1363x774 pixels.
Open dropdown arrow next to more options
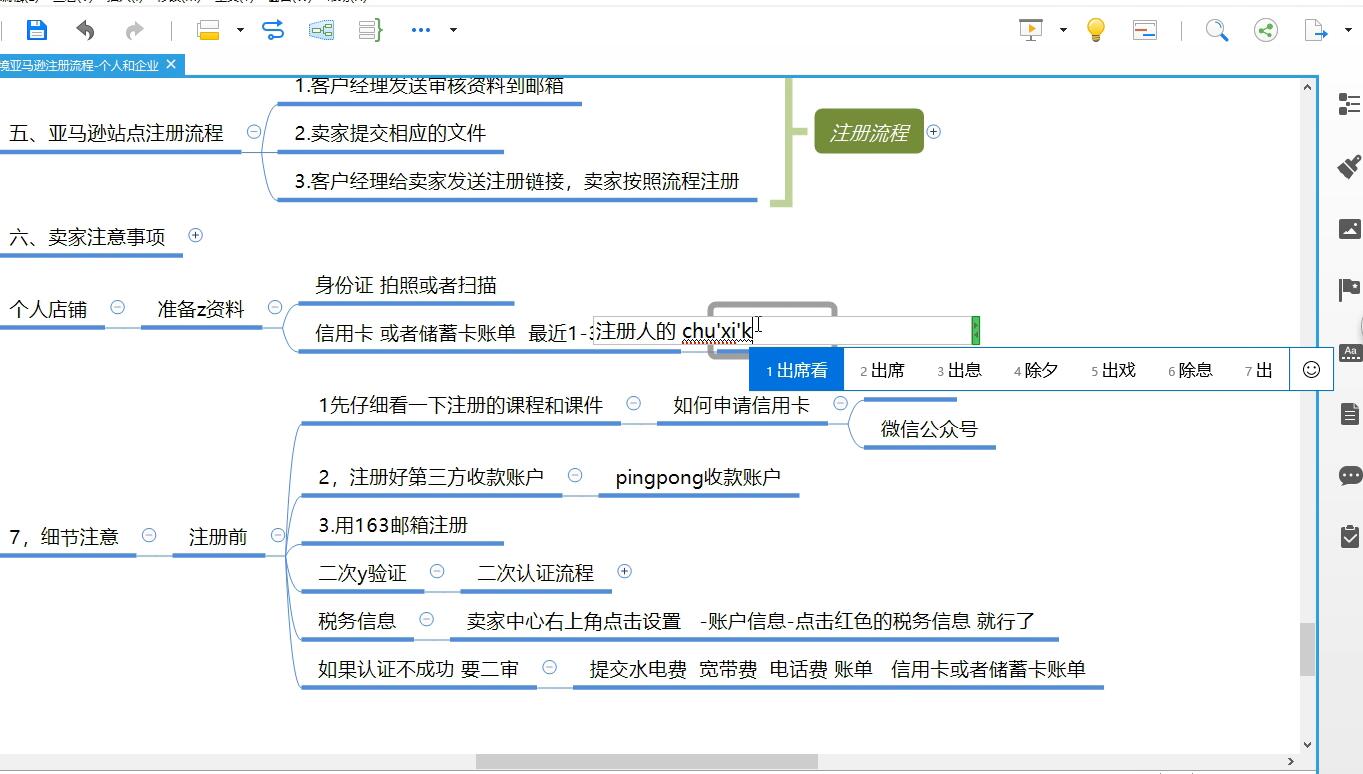pos(453,30)
